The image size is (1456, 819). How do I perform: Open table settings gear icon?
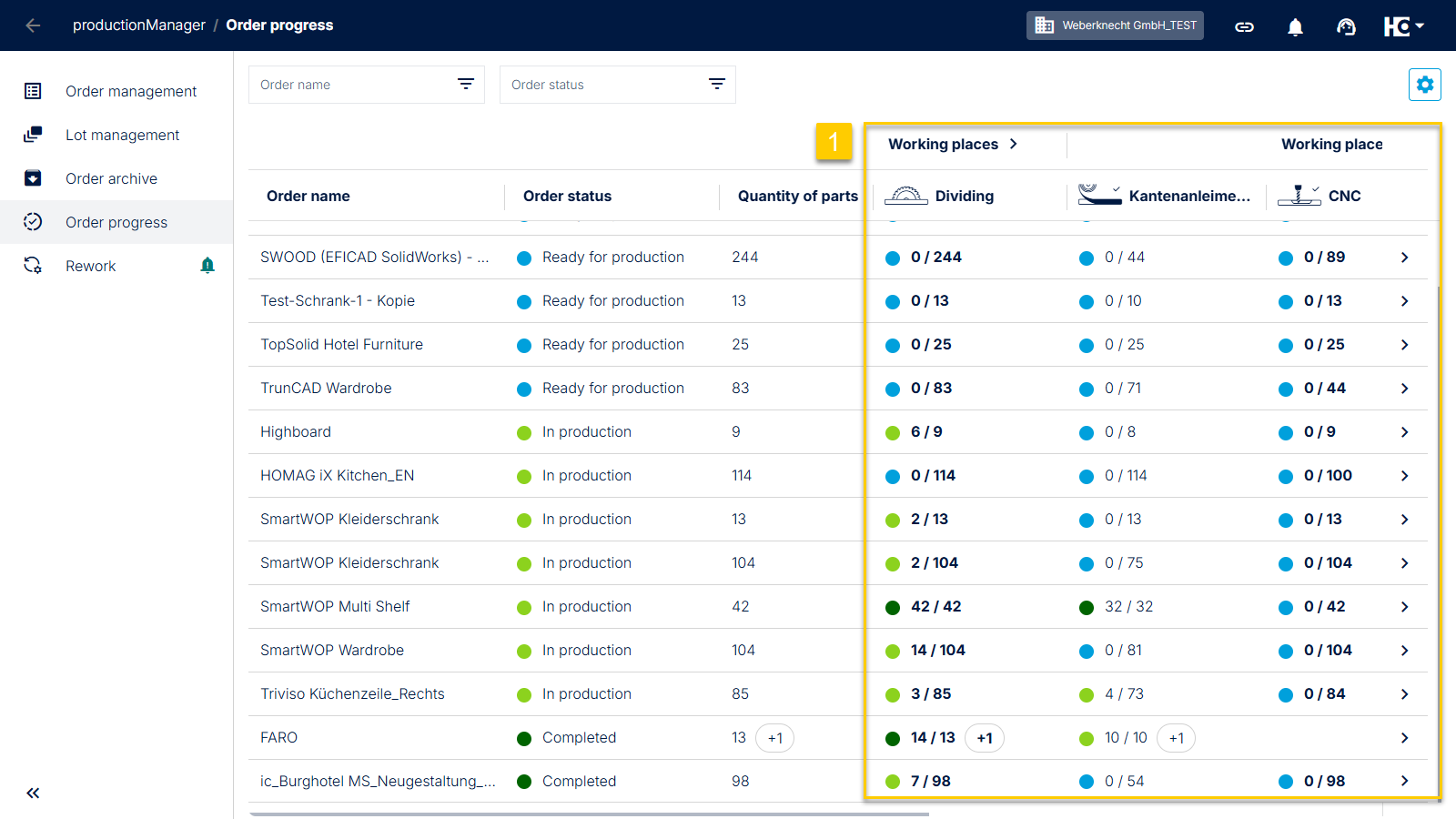(1424, 85)
